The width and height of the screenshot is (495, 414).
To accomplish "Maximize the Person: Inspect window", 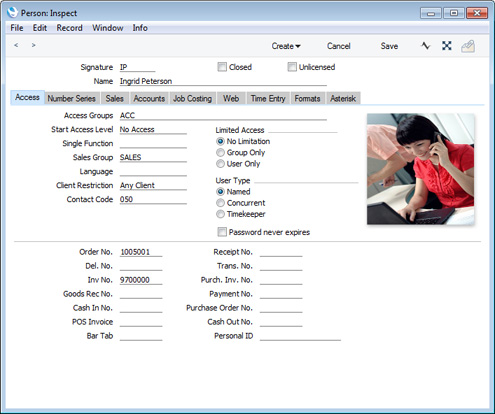I will (x=454, y=13).
